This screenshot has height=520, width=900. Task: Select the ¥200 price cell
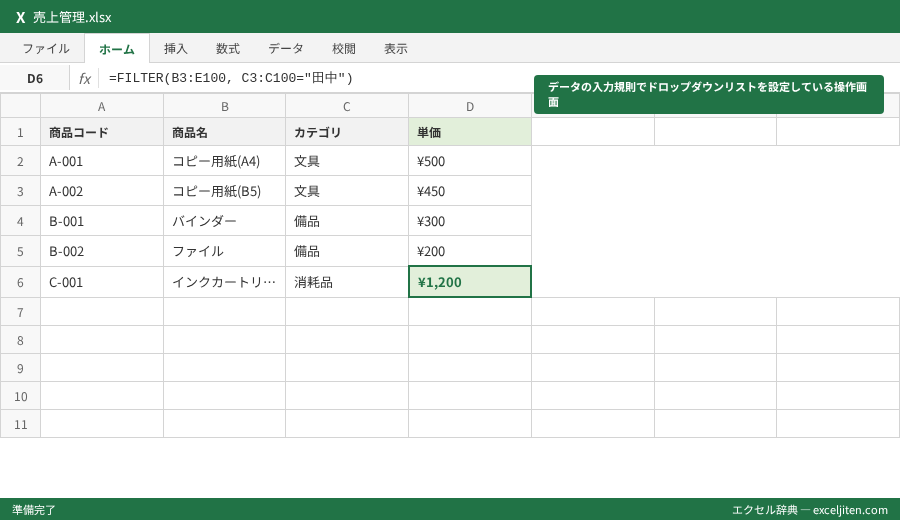click(470, 251)
